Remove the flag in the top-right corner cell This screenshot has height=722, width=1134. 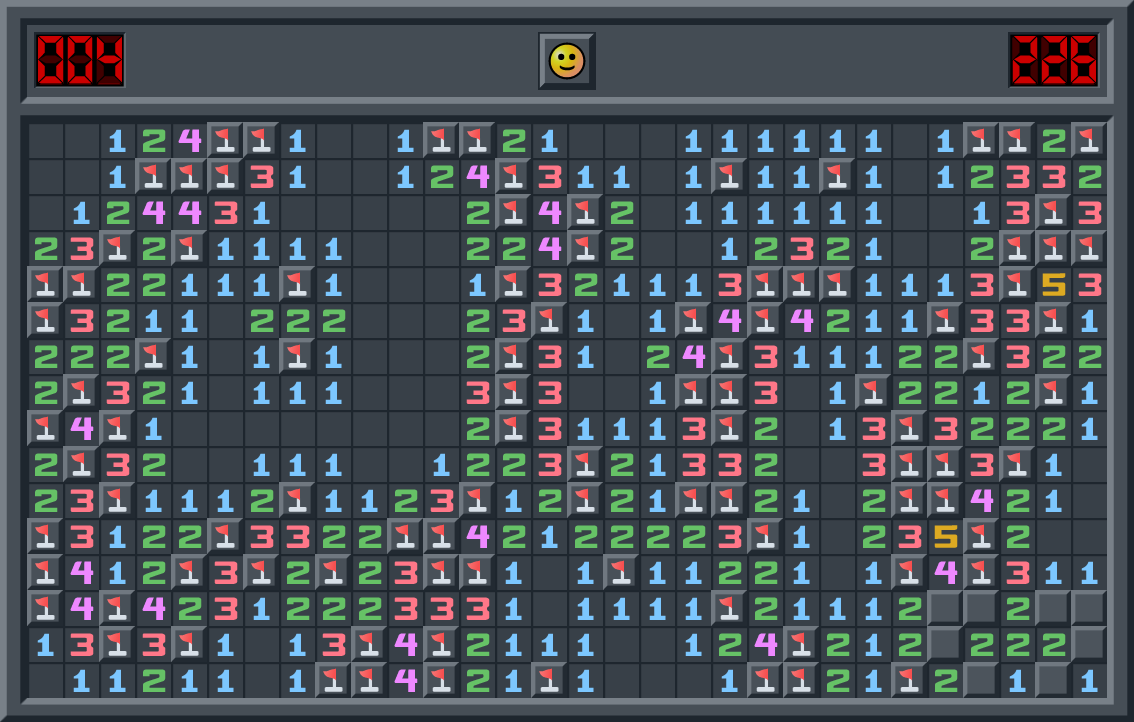point(1089,141)
